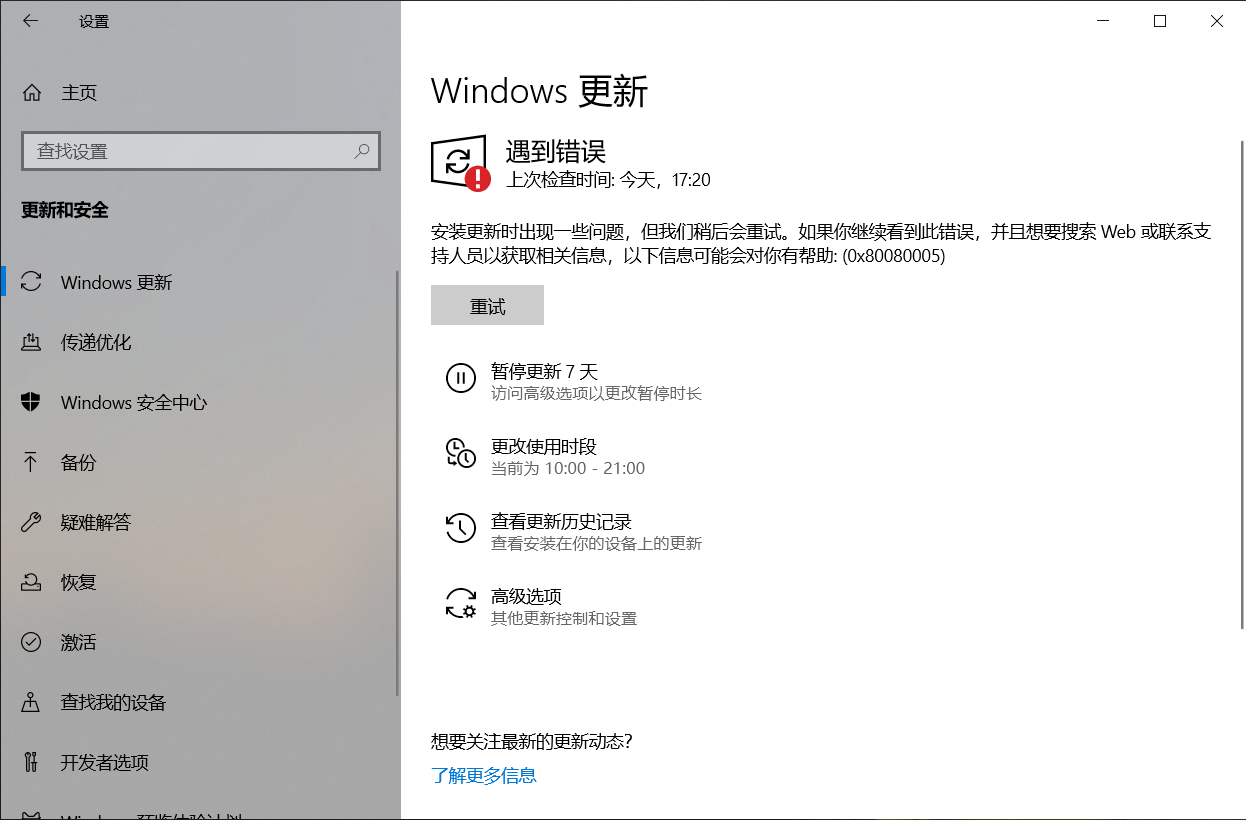Go to 激活 page
The image size is (1246, 820).
tap(200, 642)
